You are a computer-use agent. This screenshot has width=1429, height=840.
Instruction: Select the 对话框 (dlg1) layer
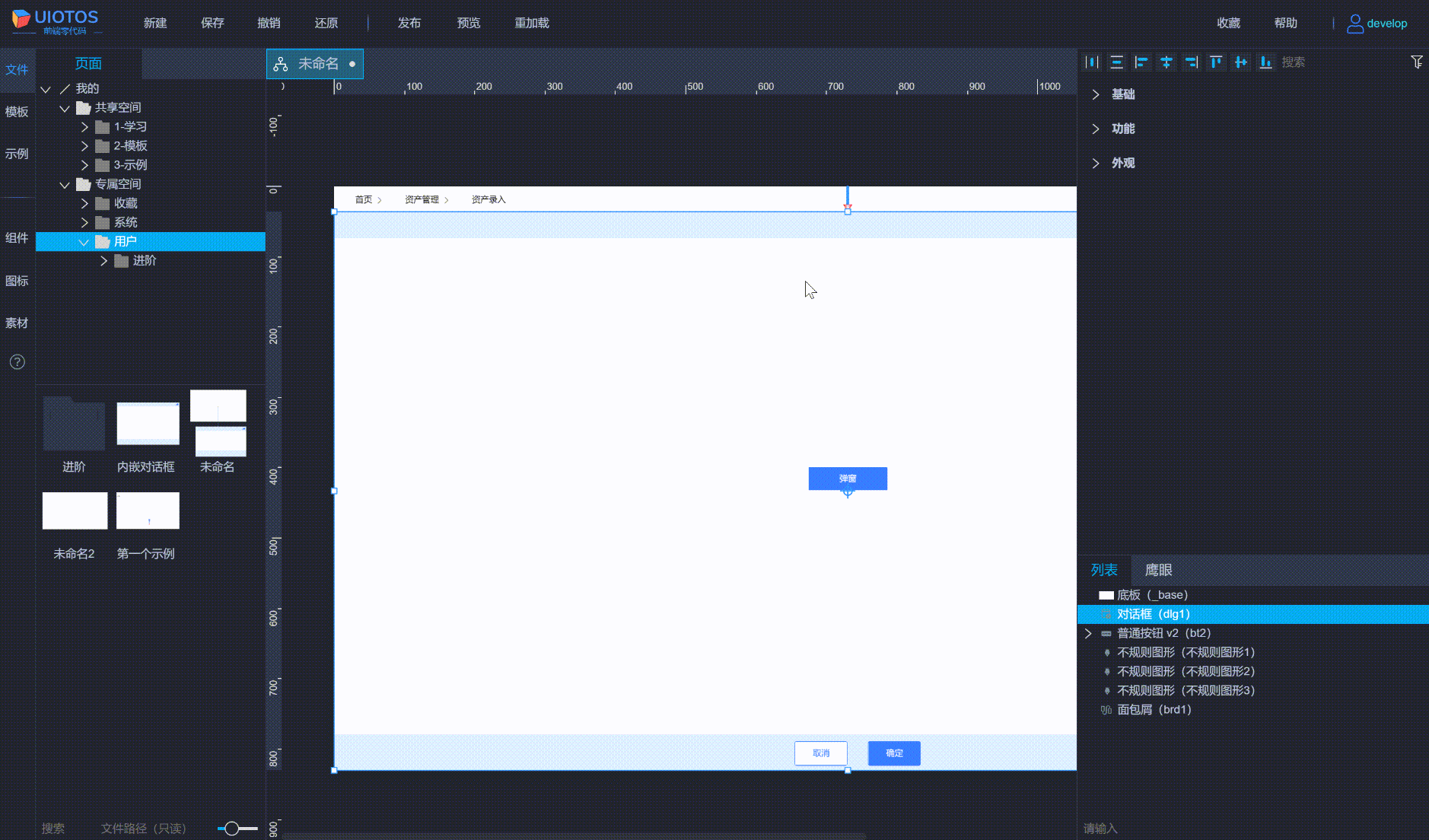(x=1154, y=613)
